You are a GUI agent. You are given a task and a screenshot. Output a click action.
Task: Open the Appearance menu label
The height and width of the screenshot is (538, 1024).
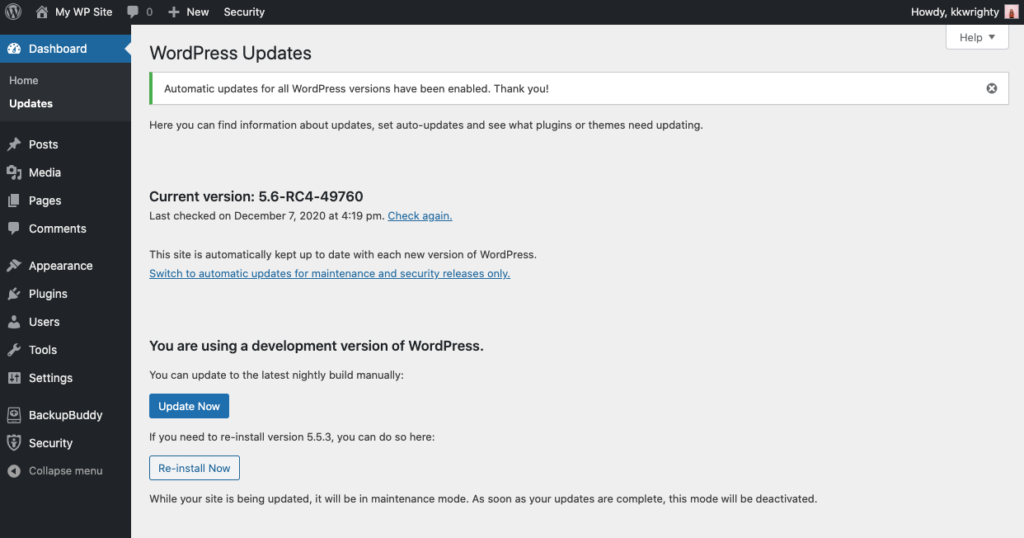(x=61, y=266)
